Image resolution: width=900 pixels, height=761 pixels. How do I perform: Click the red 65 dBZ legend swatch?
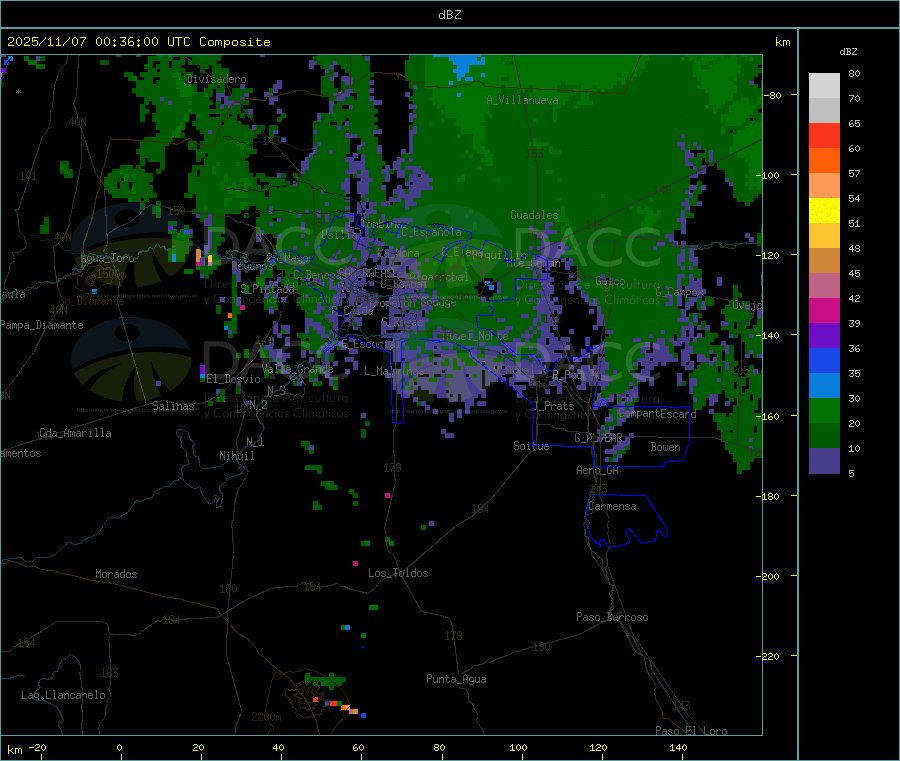tap(824, 135)
